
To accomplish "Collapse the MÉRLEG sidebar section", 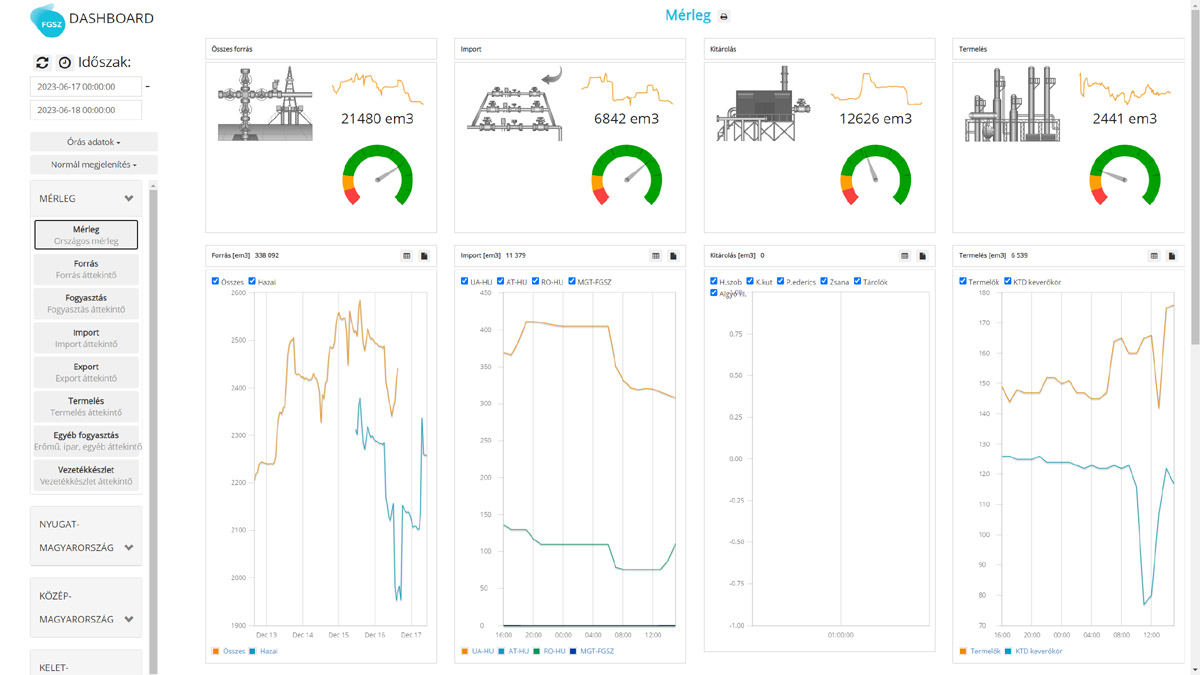I will click(x=86, y=198).
